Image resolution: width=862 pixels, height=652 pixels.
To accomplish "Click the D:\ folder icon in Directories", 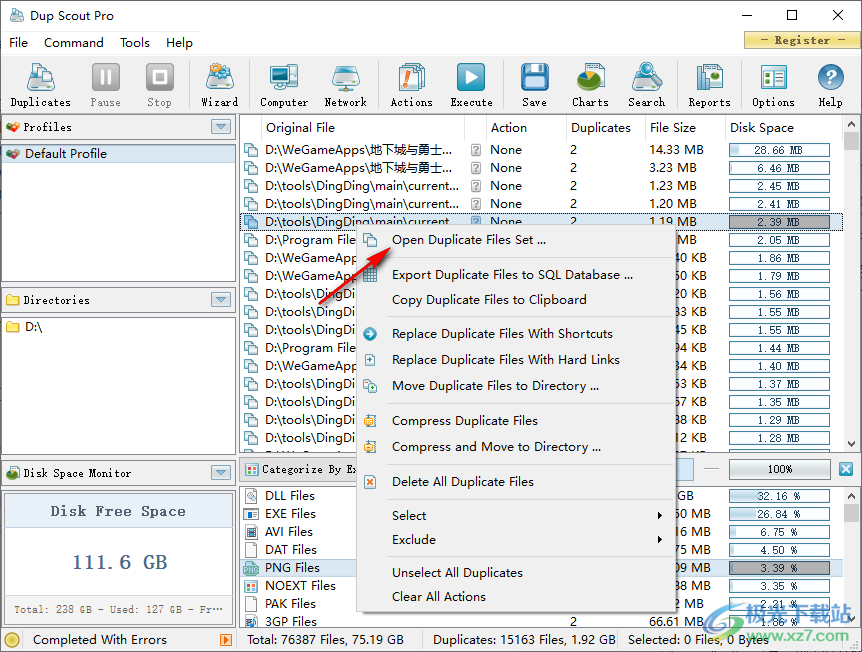I will (x=13, y=327).
